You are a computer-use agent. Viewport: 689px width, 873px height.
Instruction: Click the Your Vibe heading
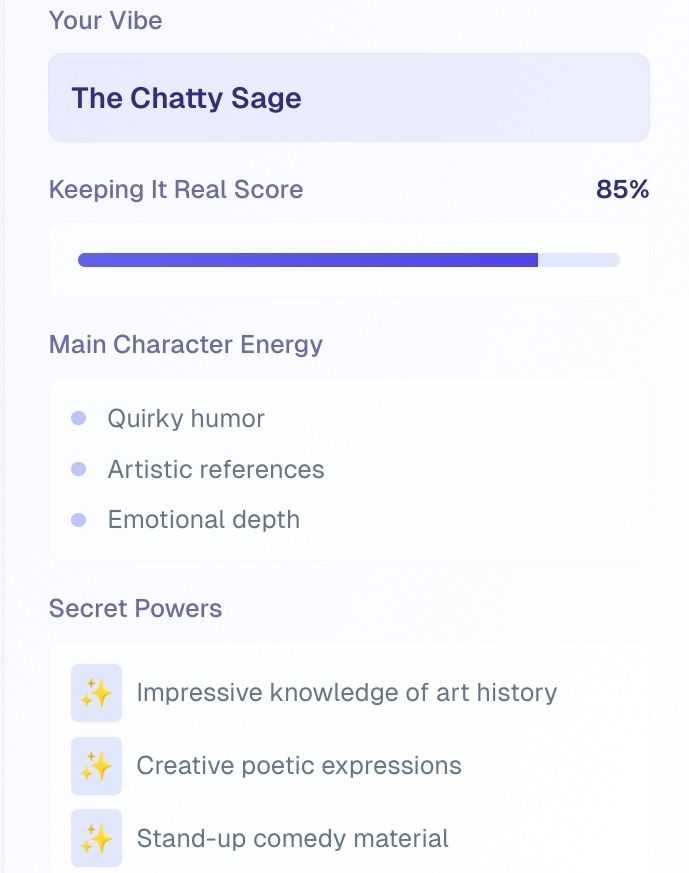[105, 20]
